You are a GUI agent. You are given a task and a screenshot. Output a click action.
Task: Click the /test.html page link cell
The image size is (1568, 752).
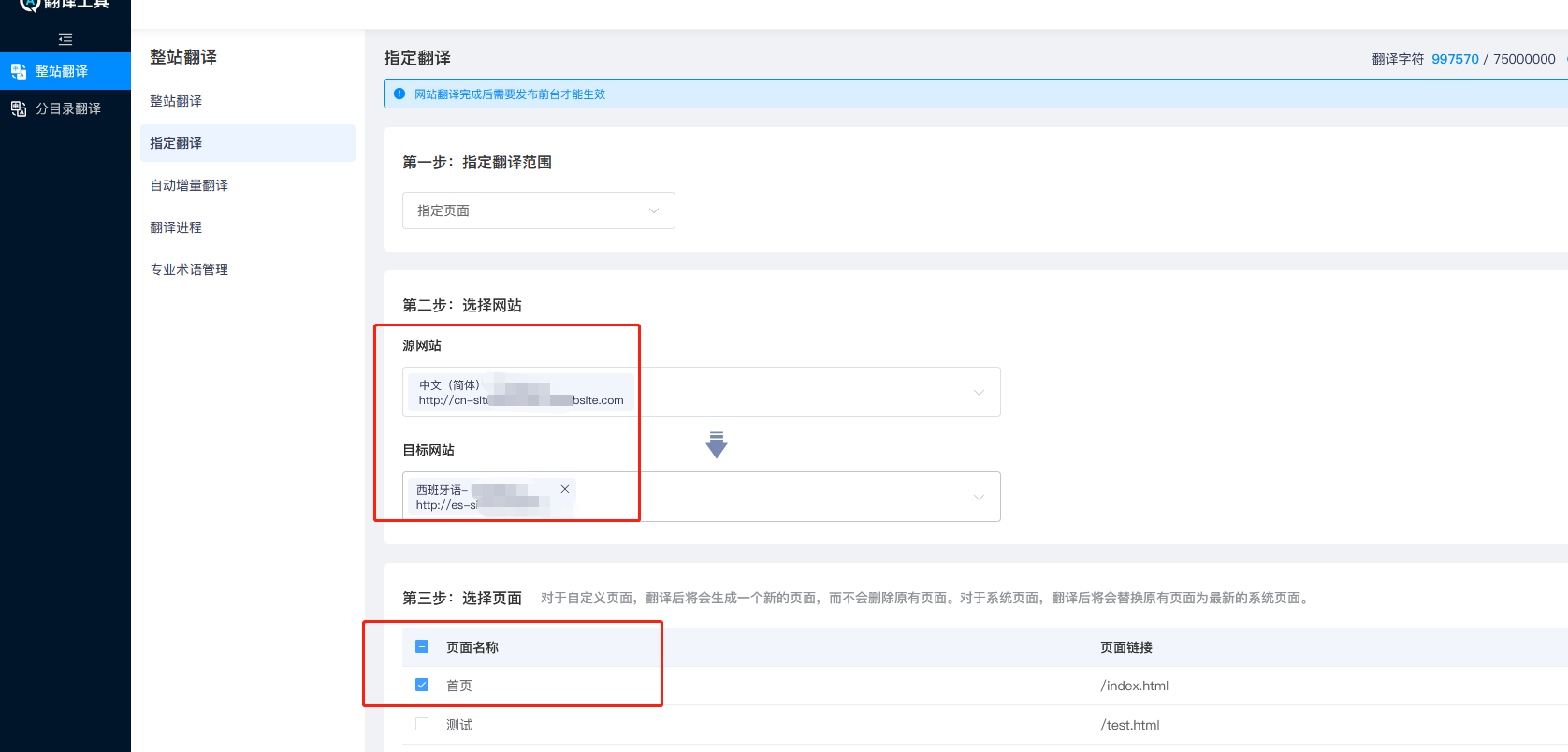tap(1130, 725)
